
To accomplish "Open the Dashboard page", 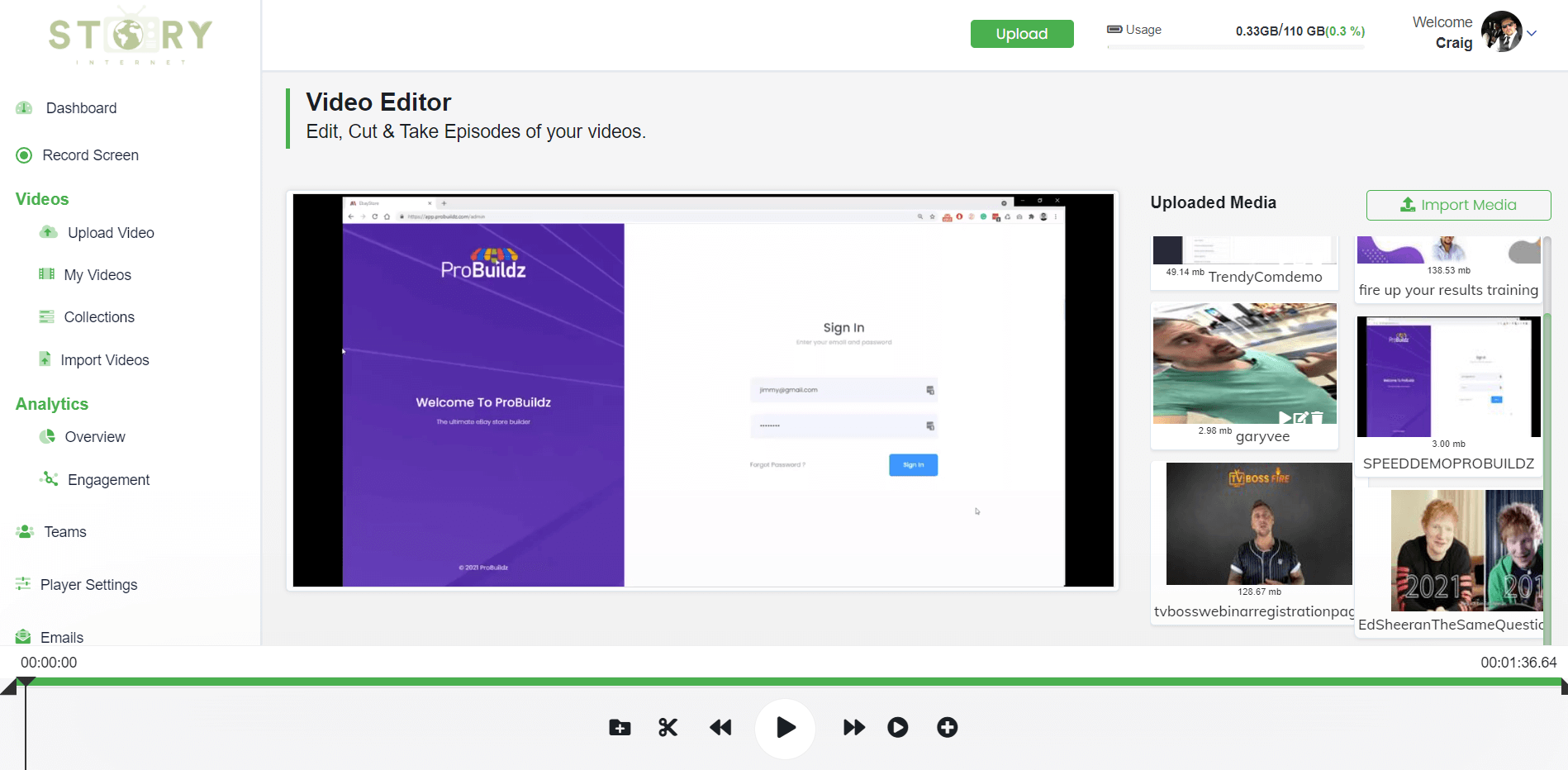I will [x=81, y=108].
